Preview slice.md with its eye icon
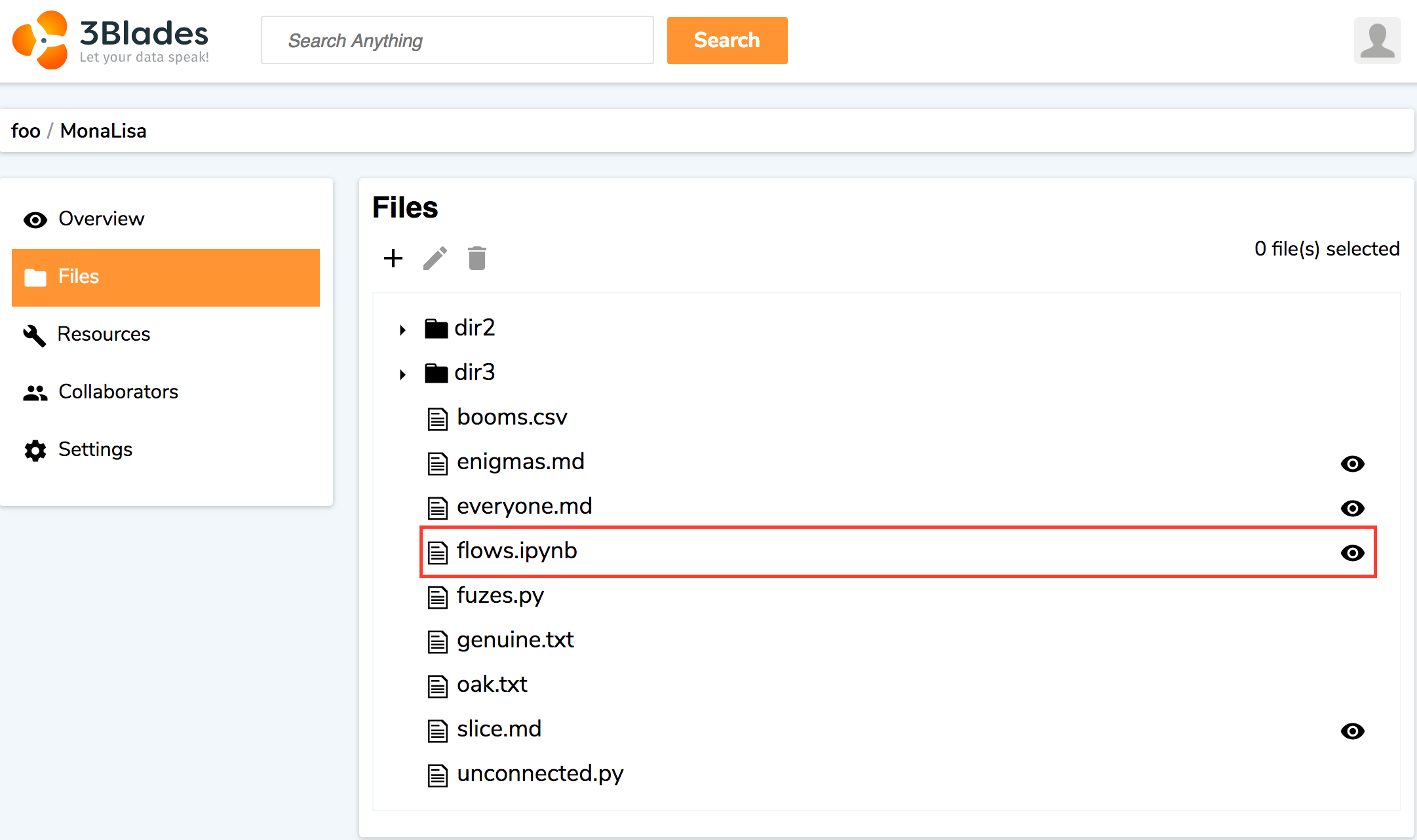The height and width of the screenshot is (840, 1417). (x=1352, y=731)
